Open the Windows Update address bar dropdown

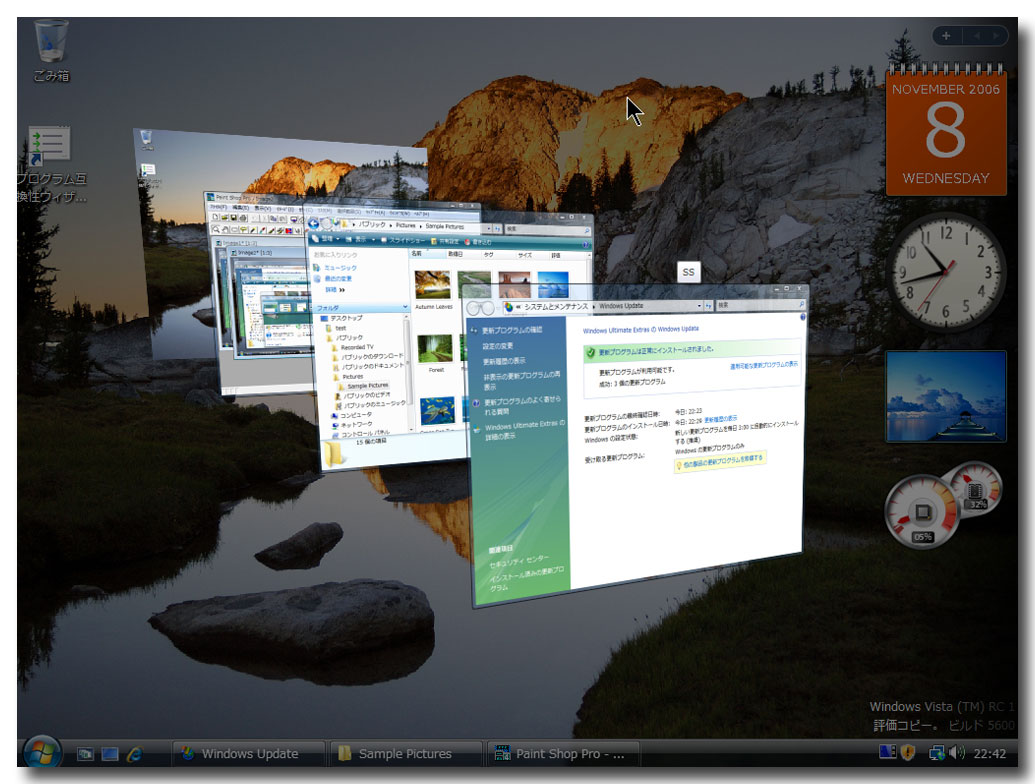click(x=699, y=306)
